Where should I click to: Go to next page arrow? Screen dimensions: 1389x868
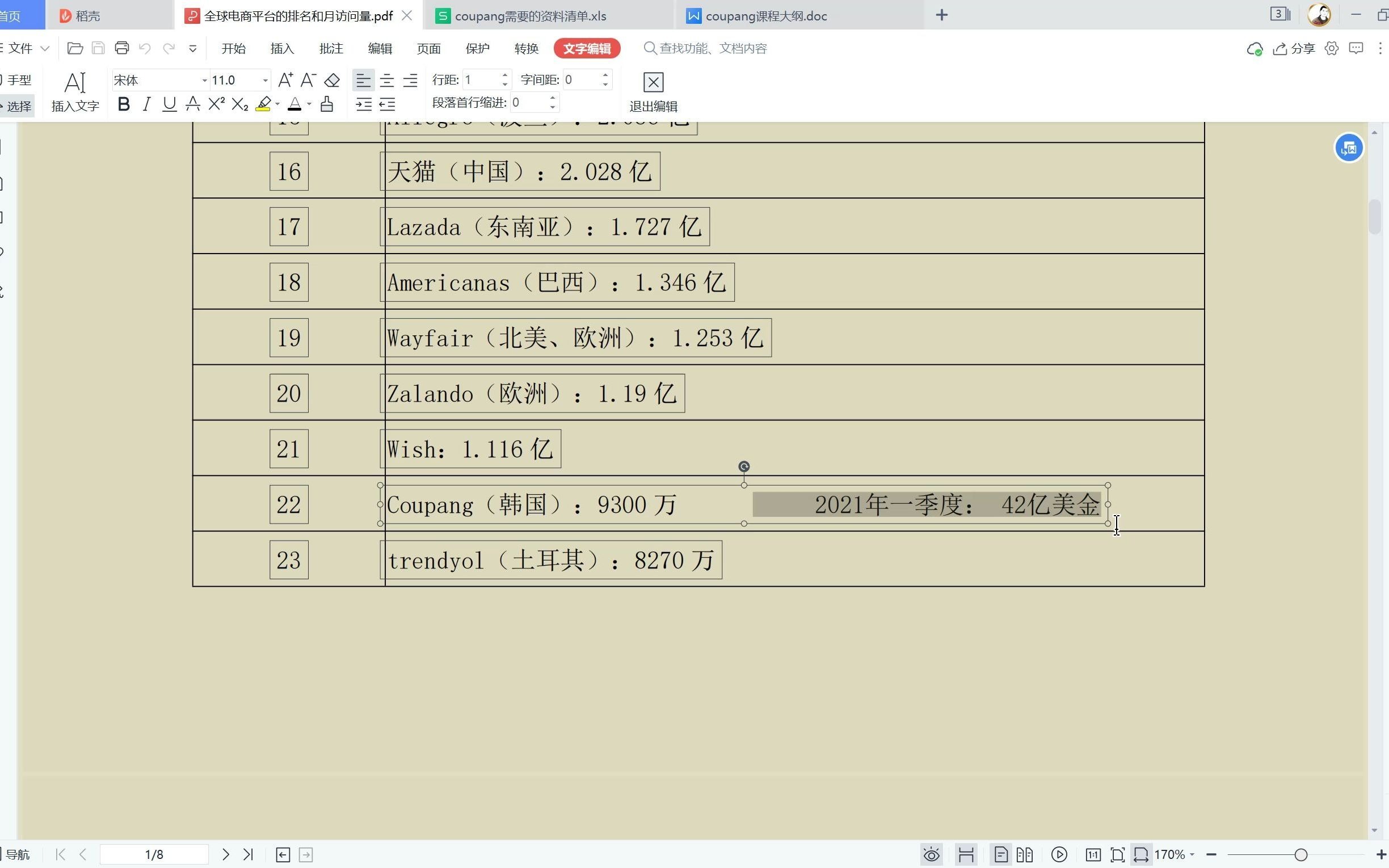tap(226, 854)
